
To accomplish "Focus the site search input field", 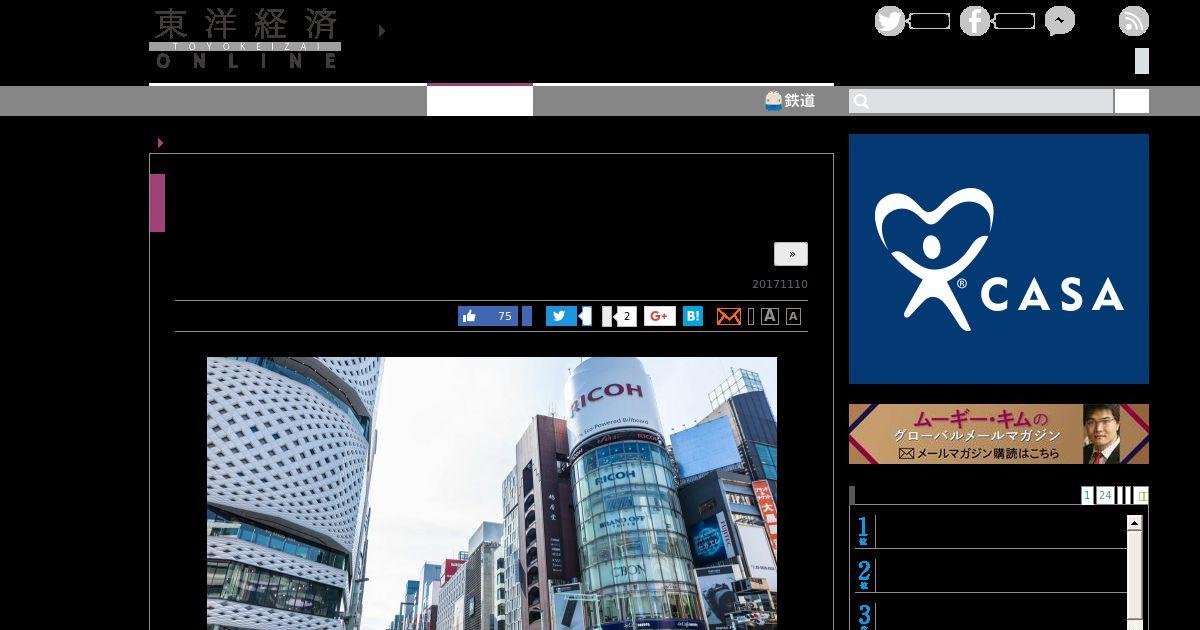I will pos(981,101).
